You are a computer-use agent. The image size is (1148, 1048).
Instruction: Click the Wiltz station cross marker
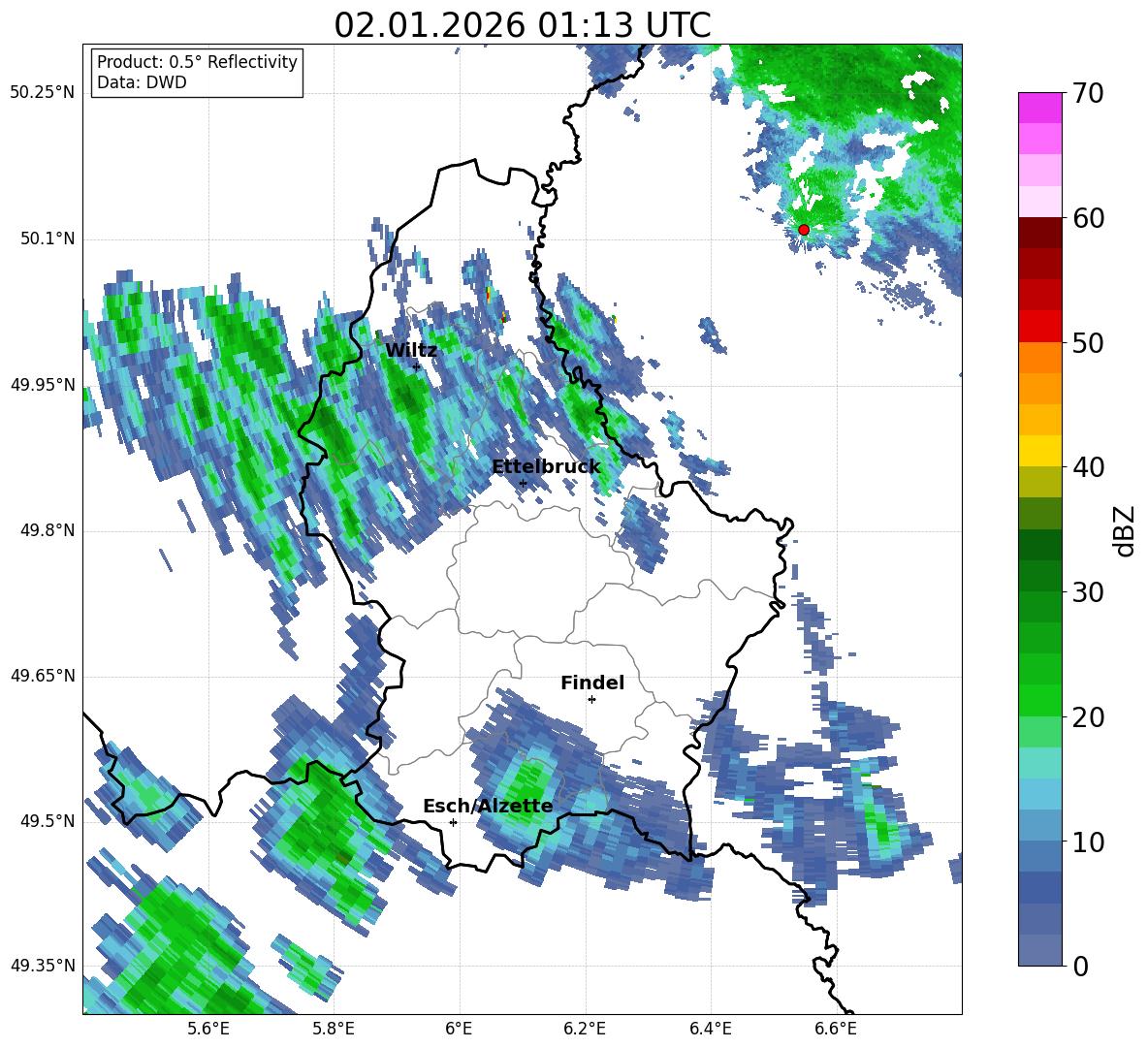[417, 366]
